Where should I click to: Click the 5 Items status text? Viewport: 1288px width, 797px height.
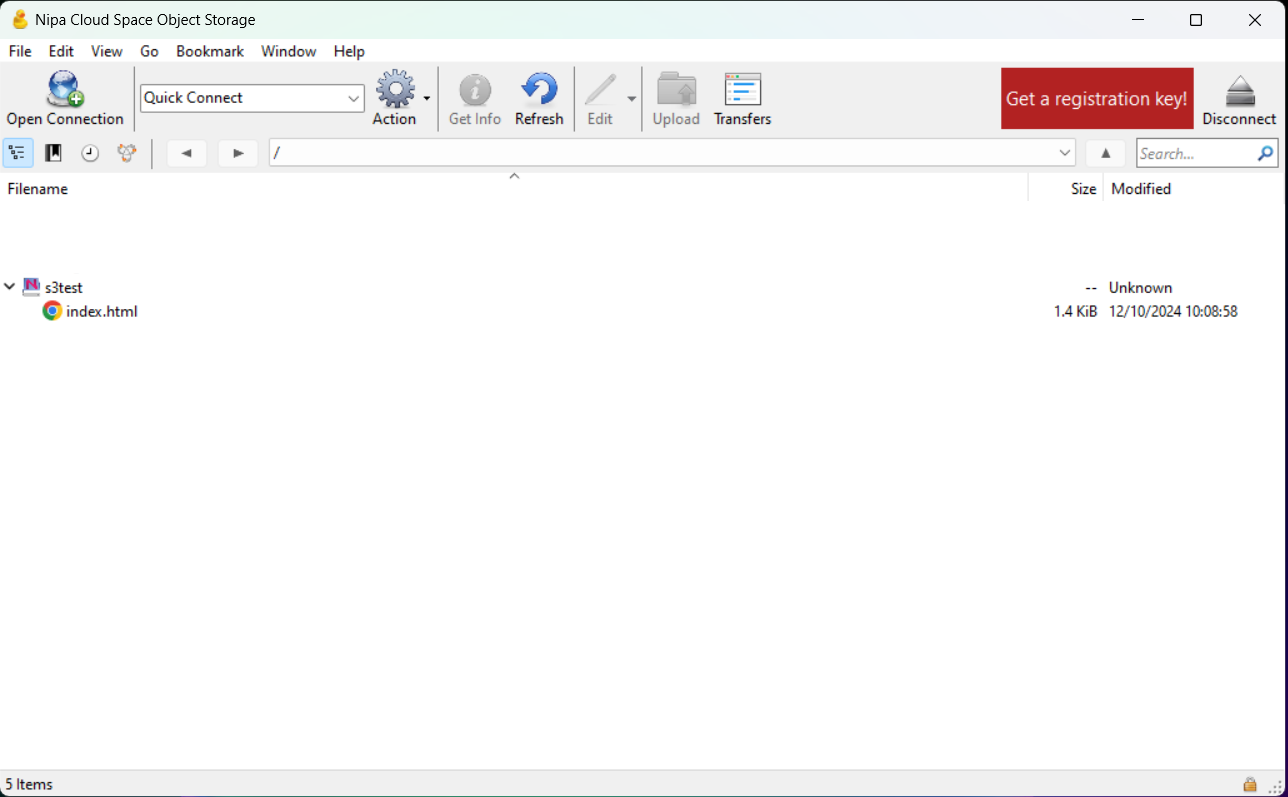[x=29, y=784]
